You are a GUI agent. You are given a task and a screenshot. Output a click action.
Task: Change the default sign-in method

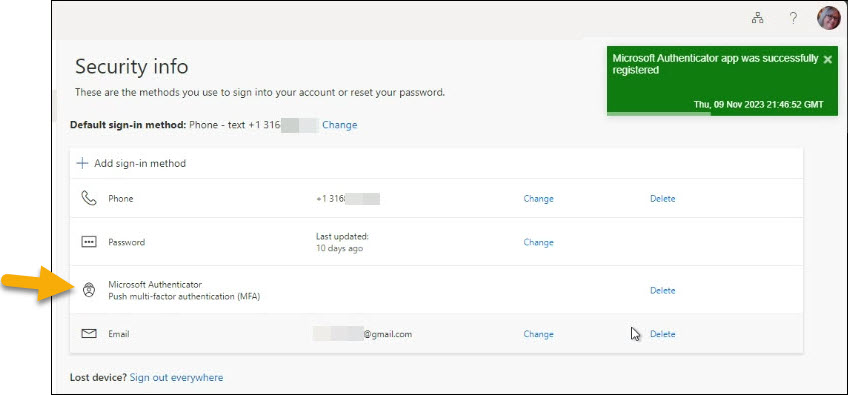point(340,124)
